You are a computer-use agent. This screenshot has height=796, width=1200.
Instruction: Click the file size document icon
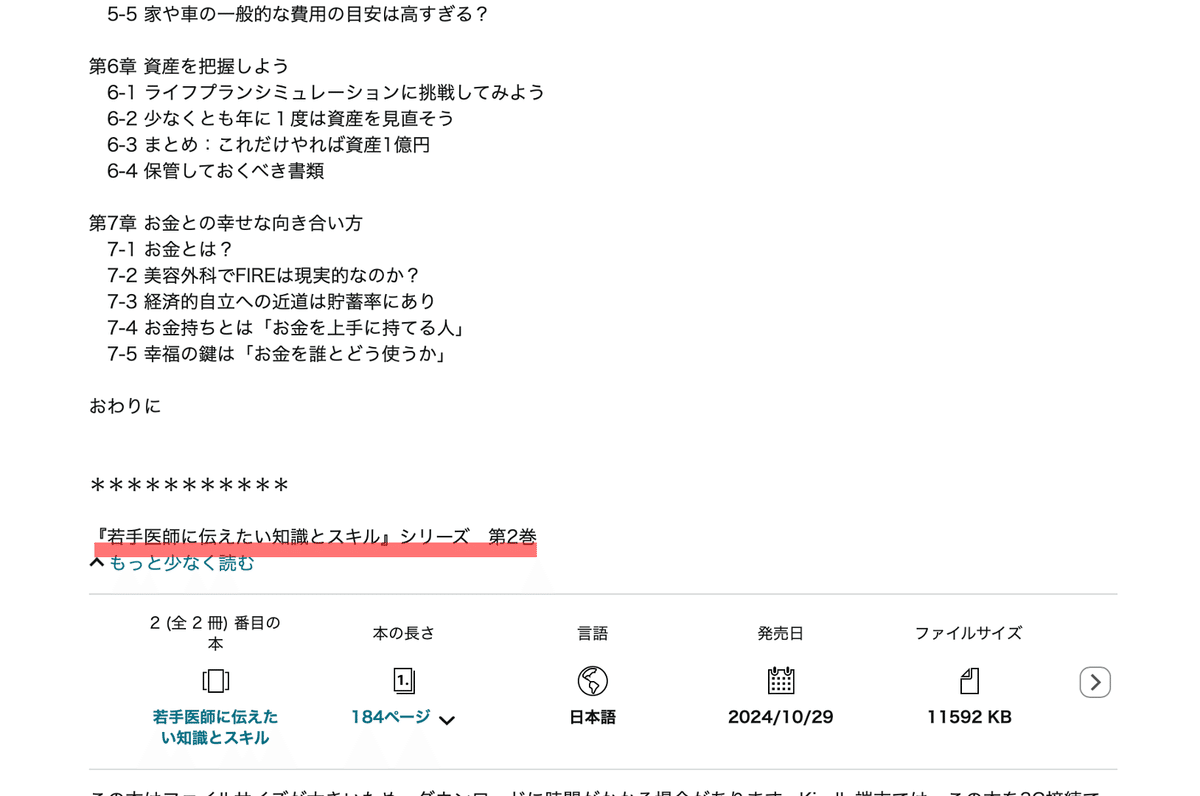click(x=969, y=681)
